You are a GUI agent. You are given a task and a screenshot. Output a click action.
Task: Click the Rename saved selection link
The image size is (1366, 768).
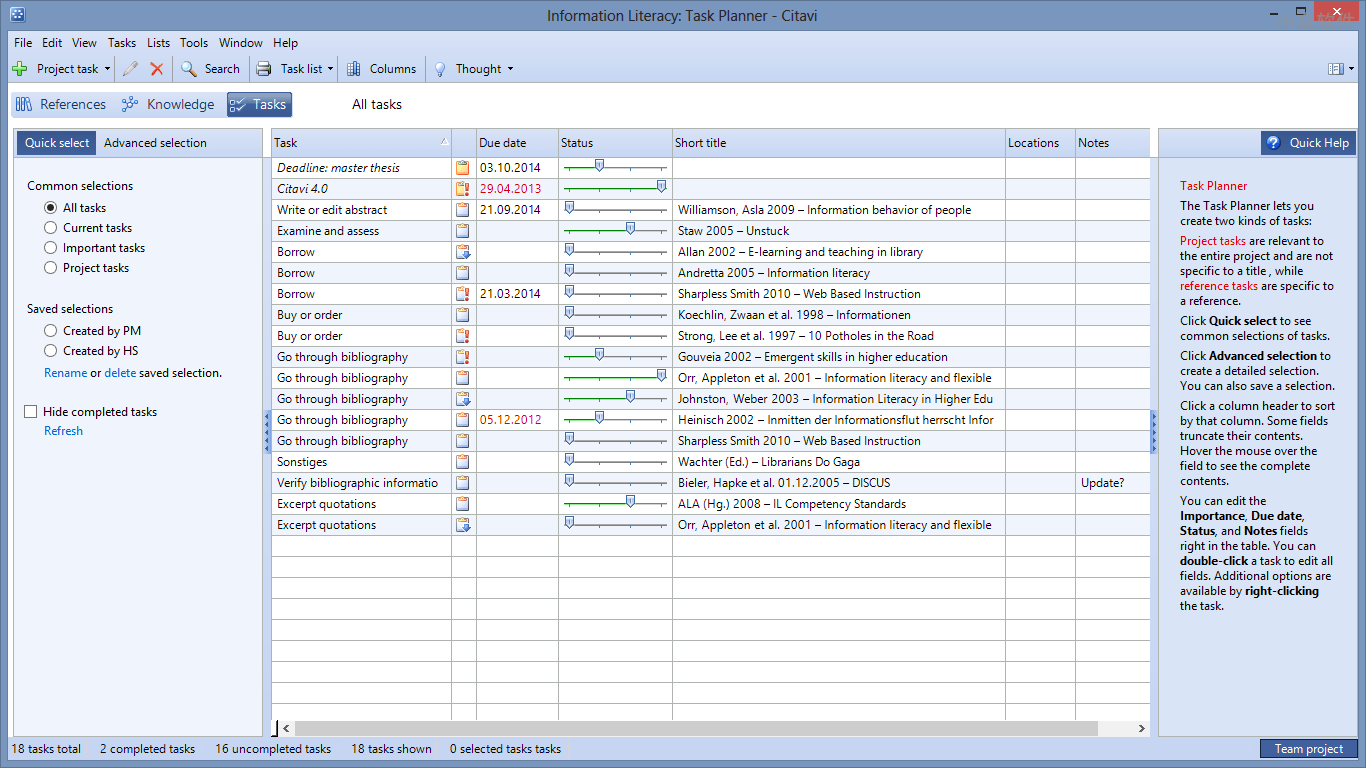click(x=65, y=373)
